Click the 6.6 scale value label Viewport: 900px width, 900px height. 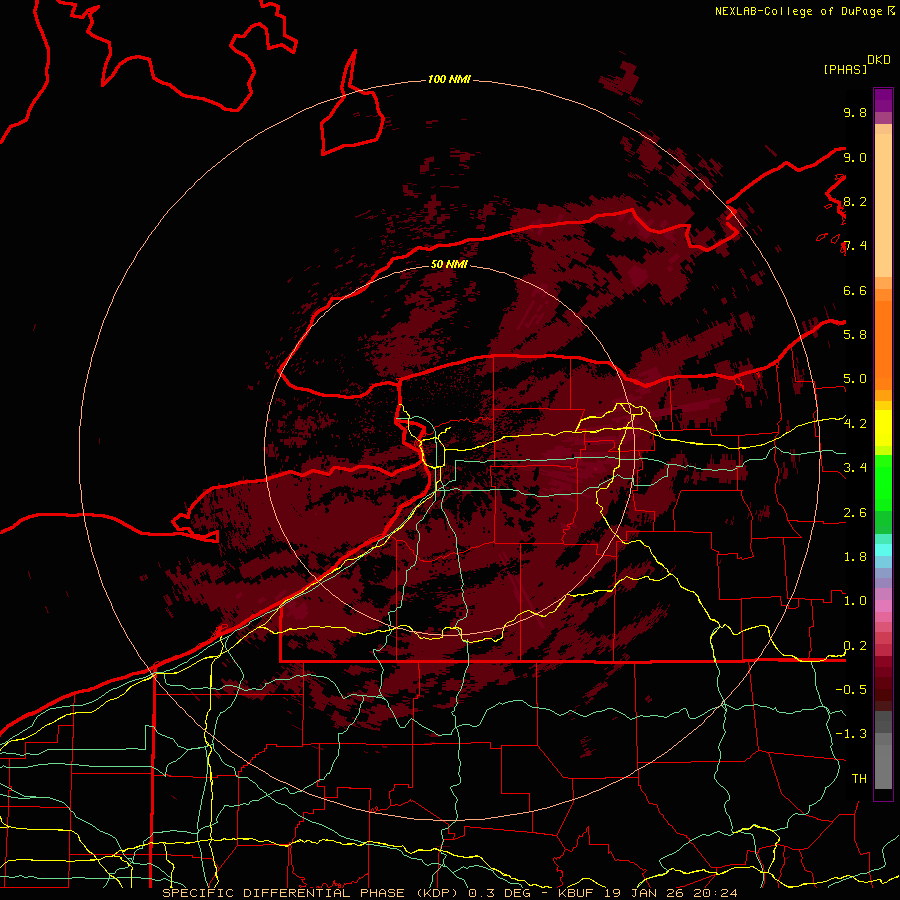click(x=855, y=291)
